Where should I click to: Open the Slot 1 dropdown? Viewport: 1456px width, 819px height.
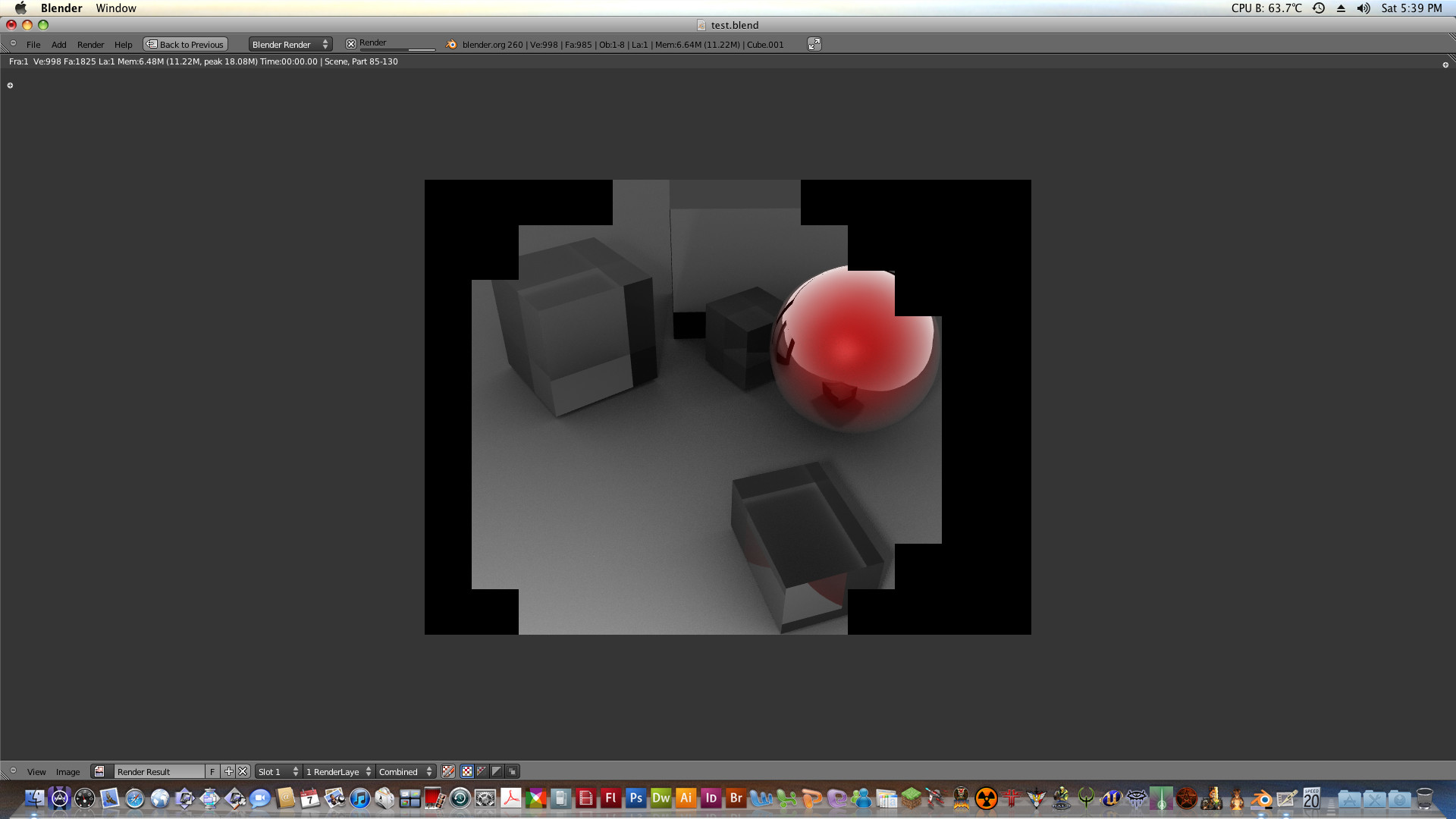[278, 772]
